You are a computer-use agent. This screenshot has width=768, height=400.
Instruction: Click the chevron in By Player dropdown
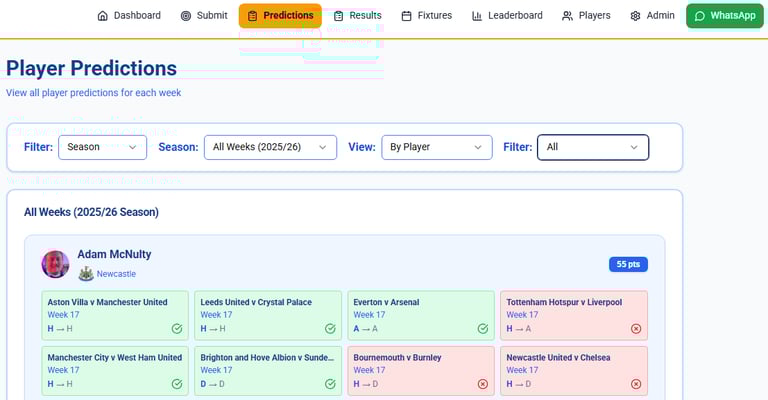click(478, 147)
